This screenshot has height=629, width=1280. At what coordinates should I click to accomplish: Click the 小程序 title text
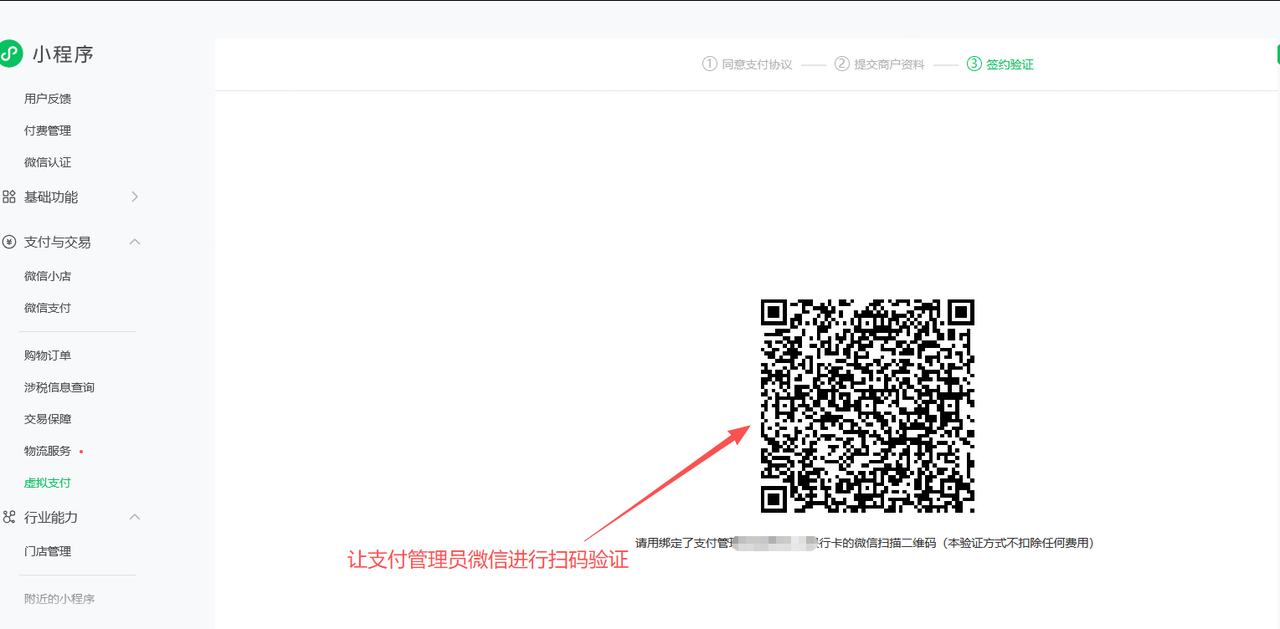tap(63, 54)
